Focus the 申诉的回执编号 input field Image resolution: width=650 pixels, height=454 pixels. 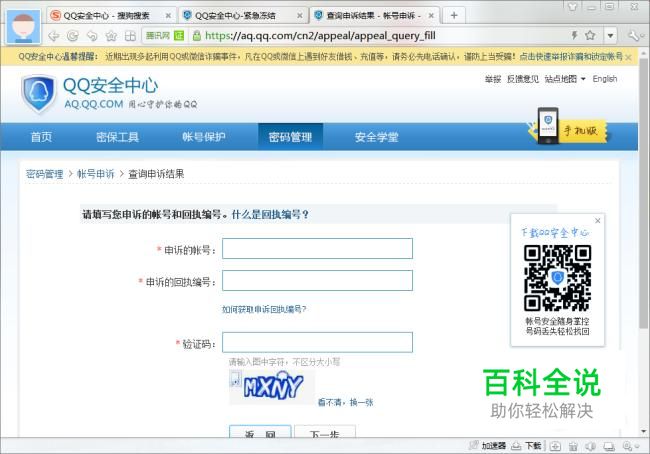coord(317,281)
